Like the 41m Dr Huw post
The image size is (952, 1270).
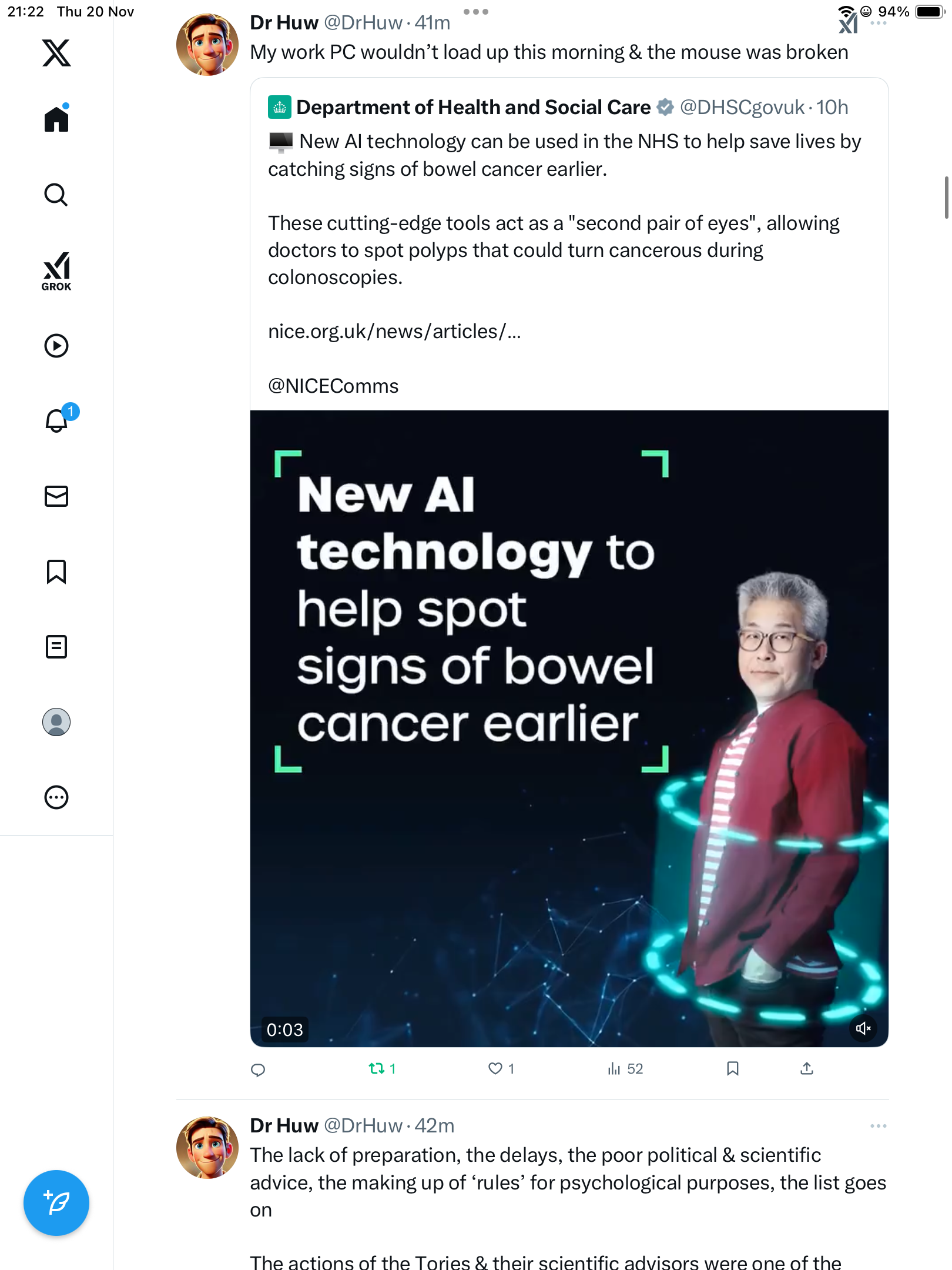(x=501, y=1068)
